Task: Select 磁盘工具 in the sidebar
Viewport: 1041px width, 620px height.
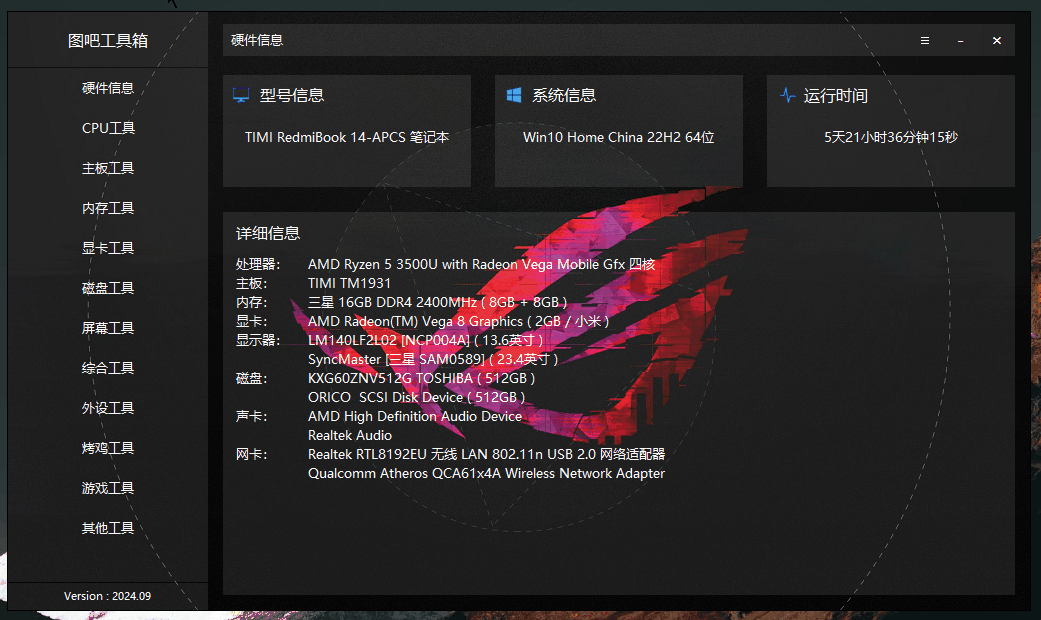Action: click(x=108, y=288)
